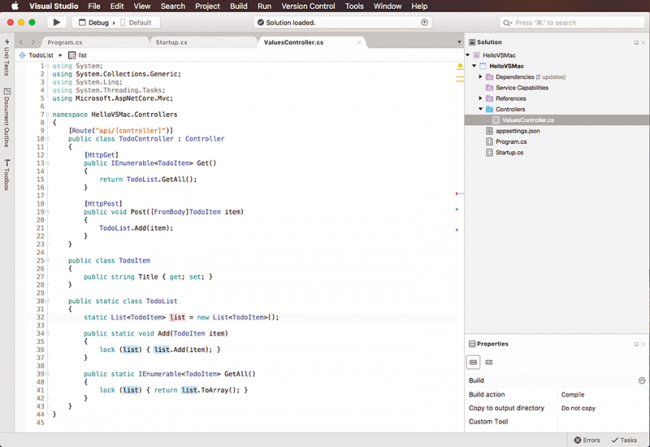Fold the TodoList class at line 30

pos(48,301)
